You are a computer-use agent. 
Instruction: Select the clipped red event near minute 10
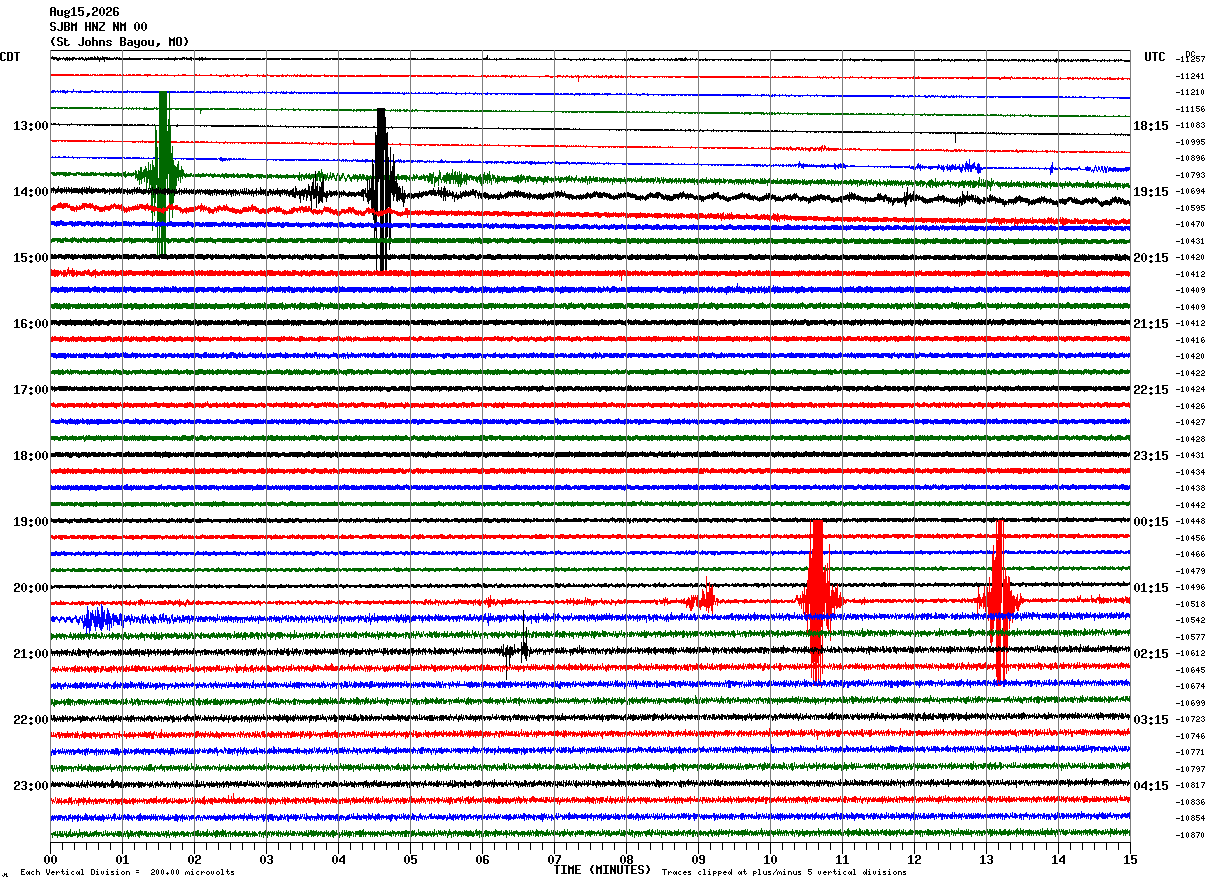coord(817,601)
